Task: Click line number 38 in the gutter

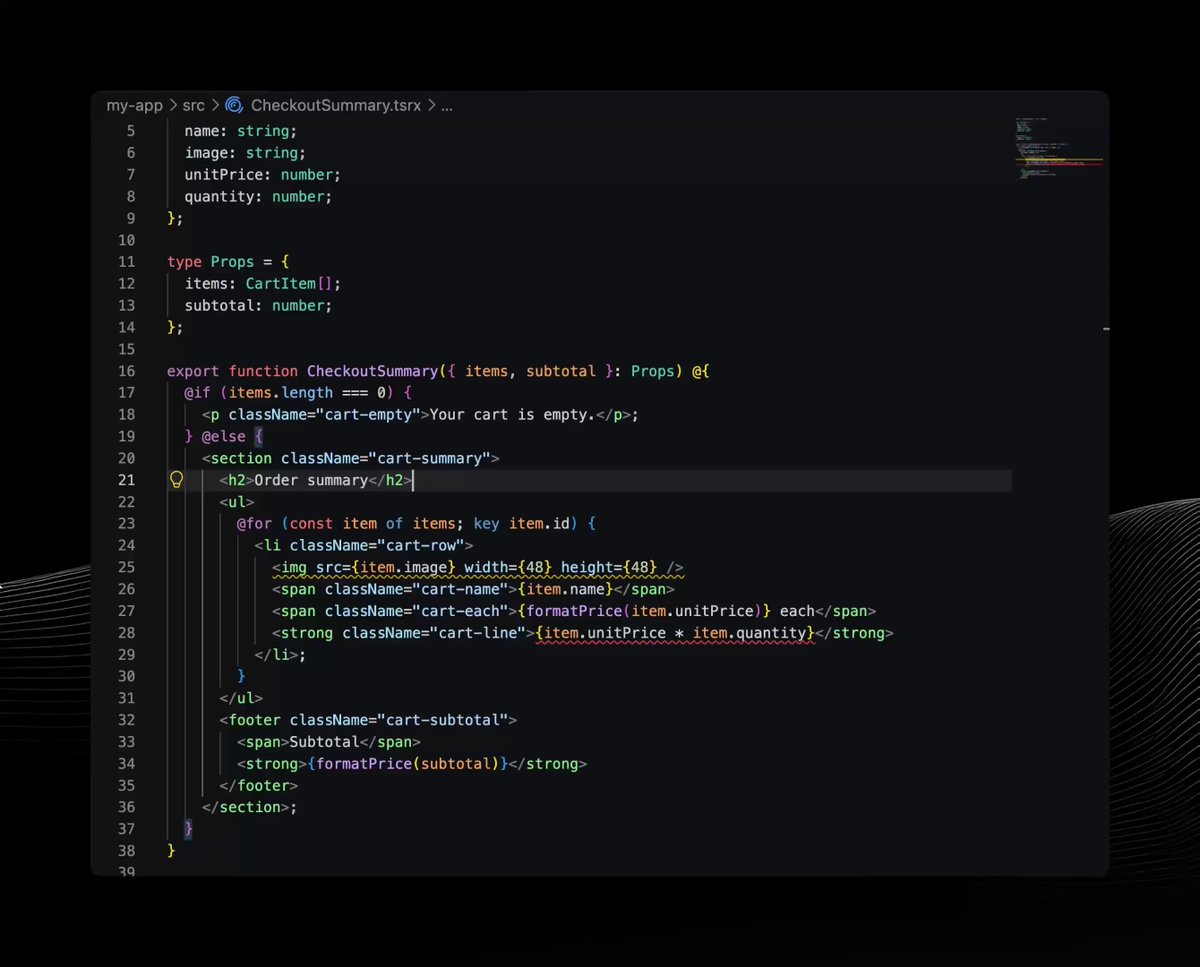Action: click(x=126, y=851)
